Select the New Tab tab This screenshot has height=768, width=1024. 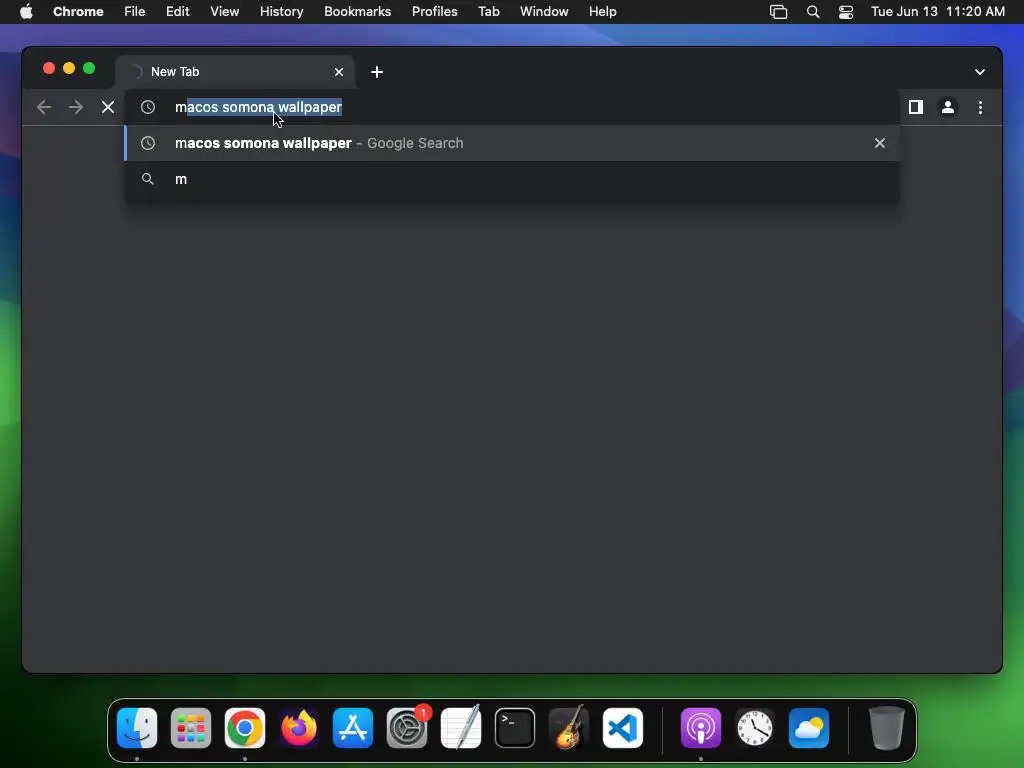(x=235, y=72)
